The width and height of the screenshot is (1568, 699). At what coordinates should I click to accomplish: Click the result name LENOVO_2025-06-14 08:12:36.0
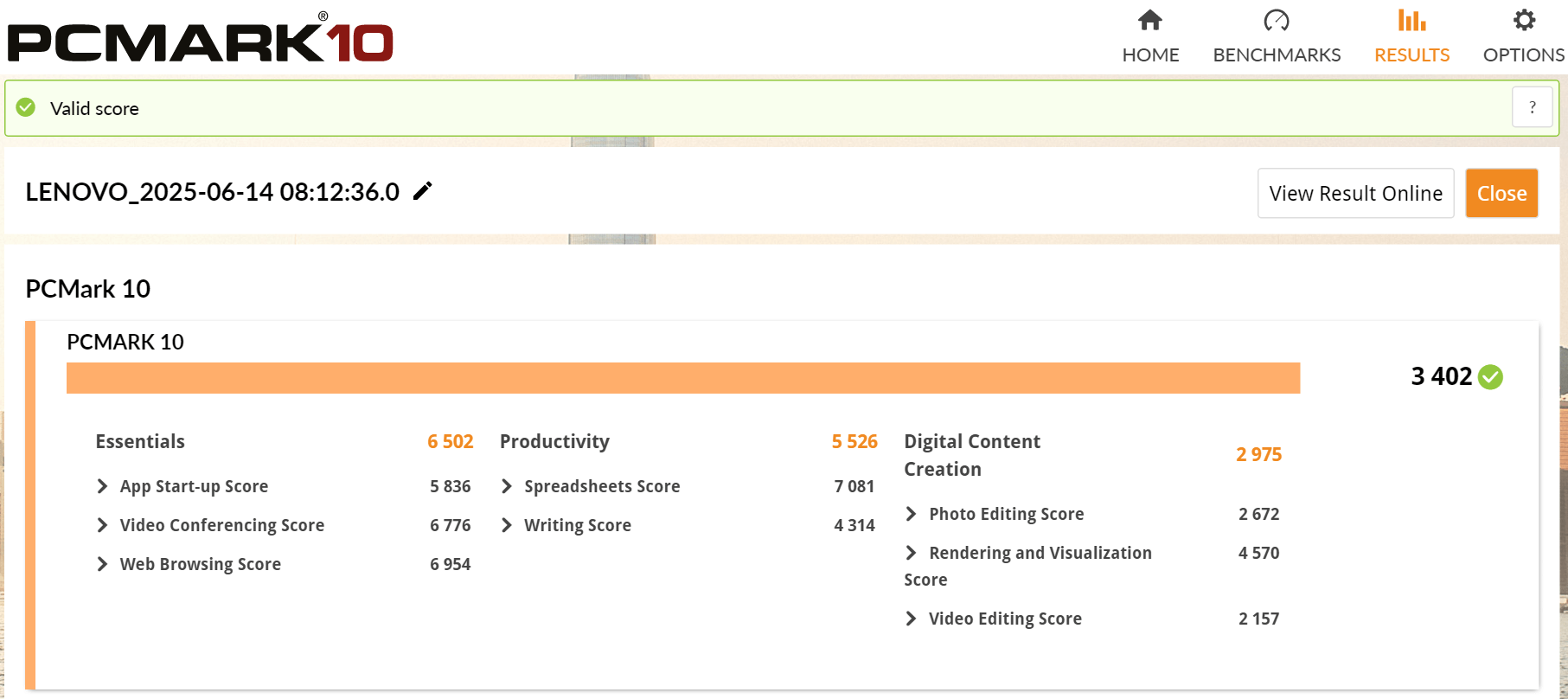(213, 191)
